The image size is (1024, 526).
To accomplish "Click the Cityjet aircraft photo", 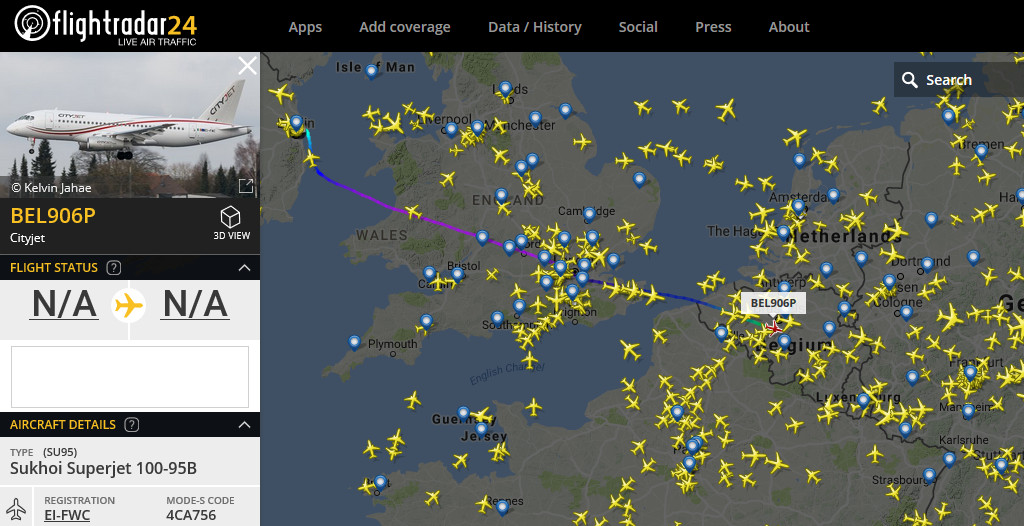I will click(130, 125).
